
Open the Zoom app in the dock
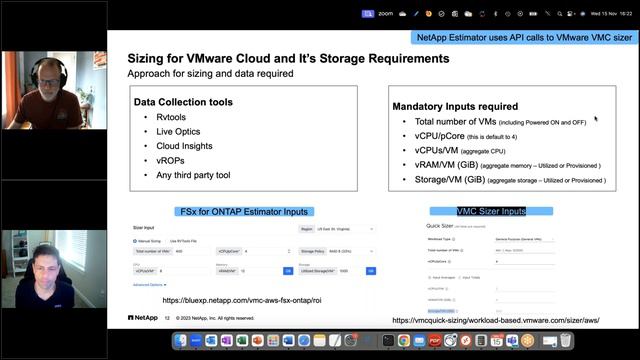[x=196, y=341]
